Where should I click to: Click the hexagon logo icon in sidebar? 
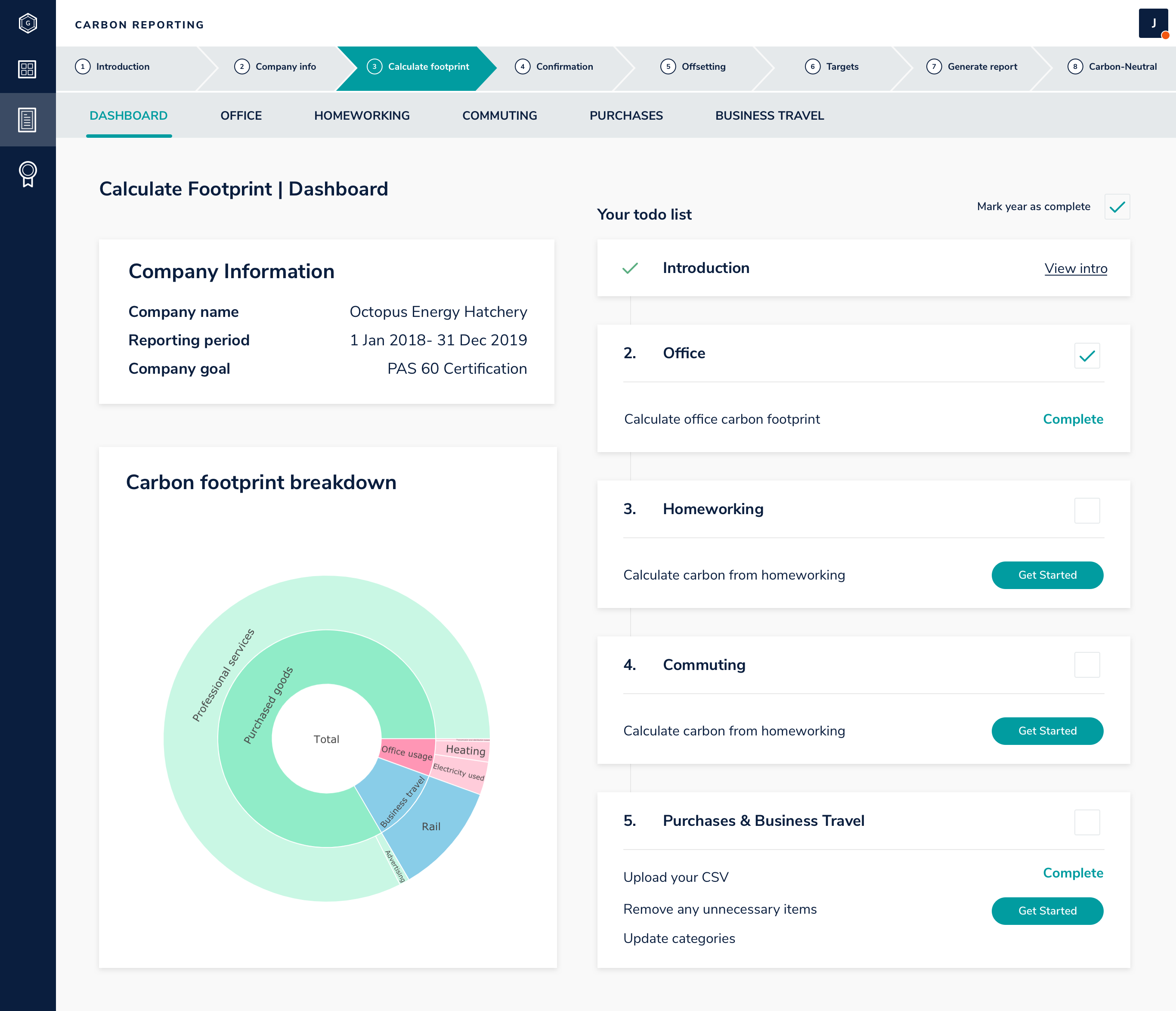click(x=28, y=23)
